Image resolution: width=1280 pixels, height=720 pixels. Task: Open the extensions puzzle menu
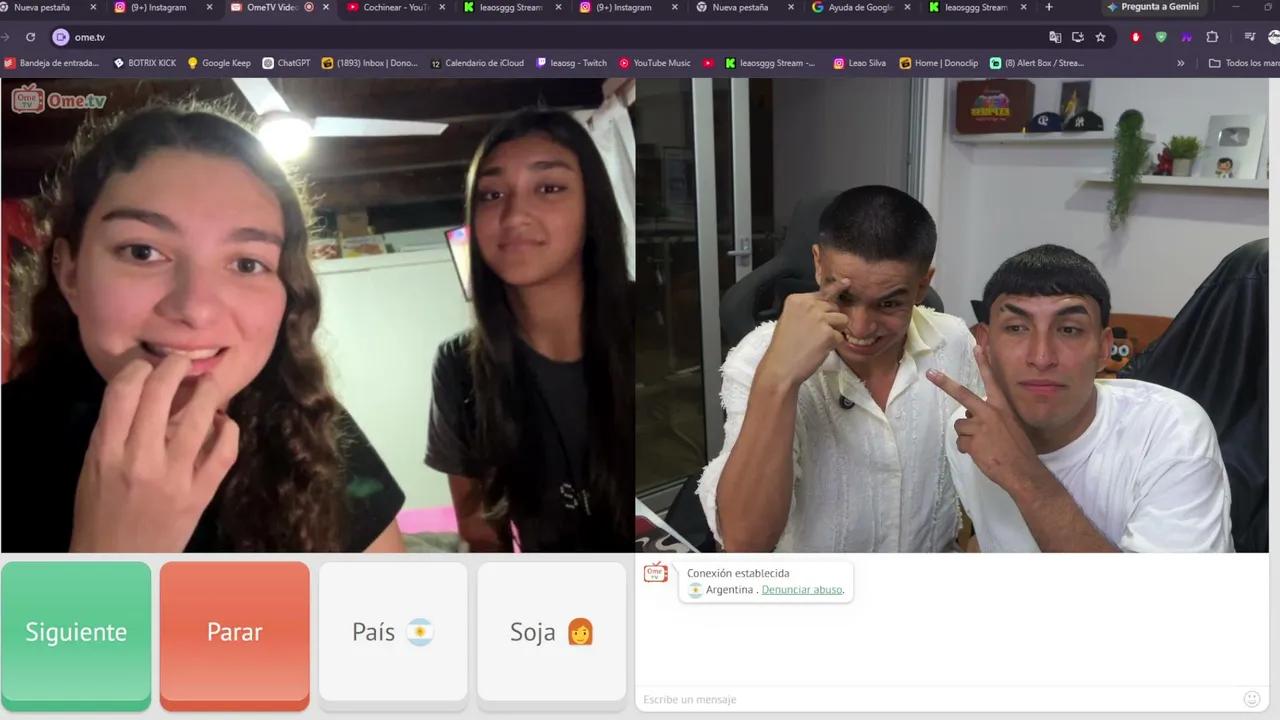pyautogui.click(x=1212, y=37)
